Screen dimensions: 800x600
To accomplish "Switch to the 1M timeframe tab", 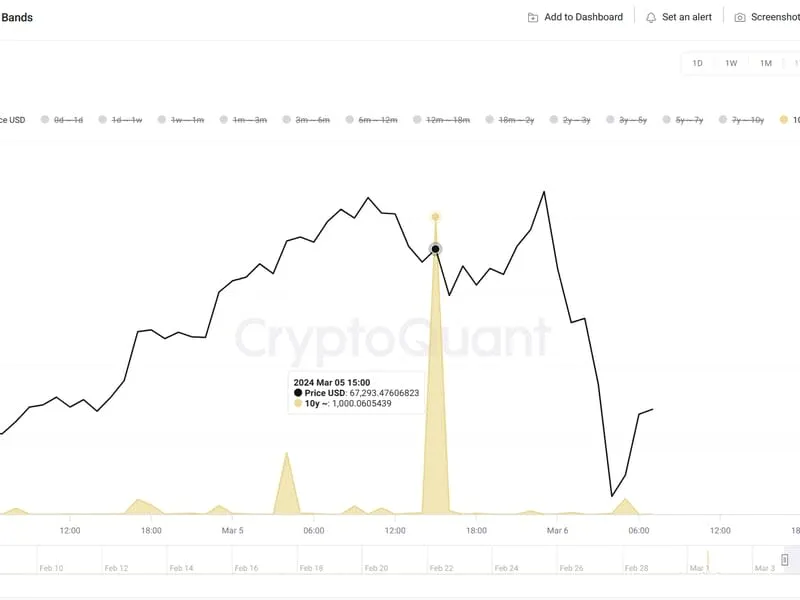I will click(x=764, y=63).
